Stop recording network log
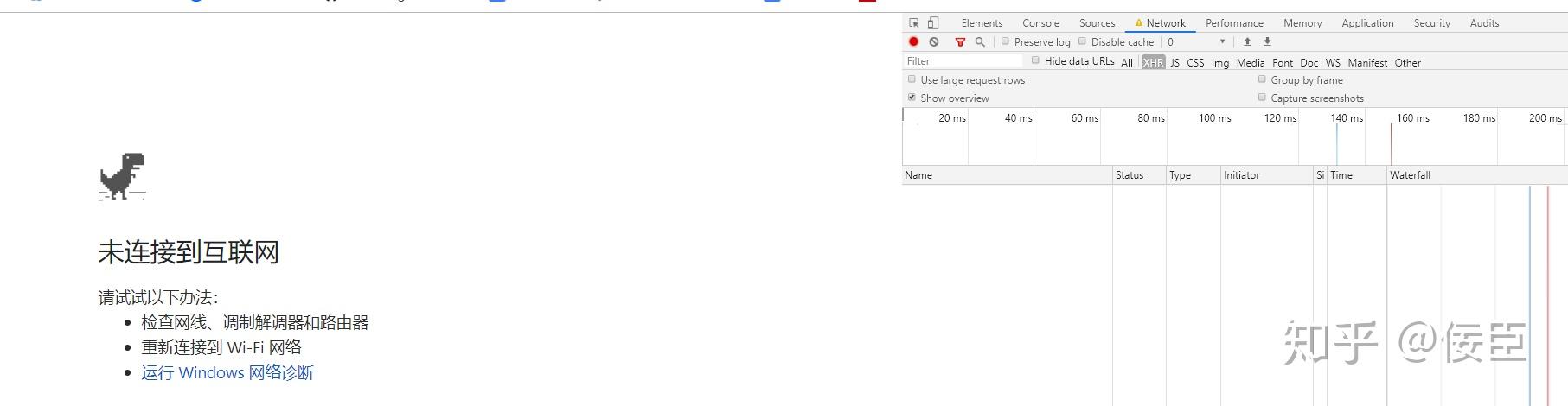Viewport: 1568px width, 406px height. click(913, 41)
